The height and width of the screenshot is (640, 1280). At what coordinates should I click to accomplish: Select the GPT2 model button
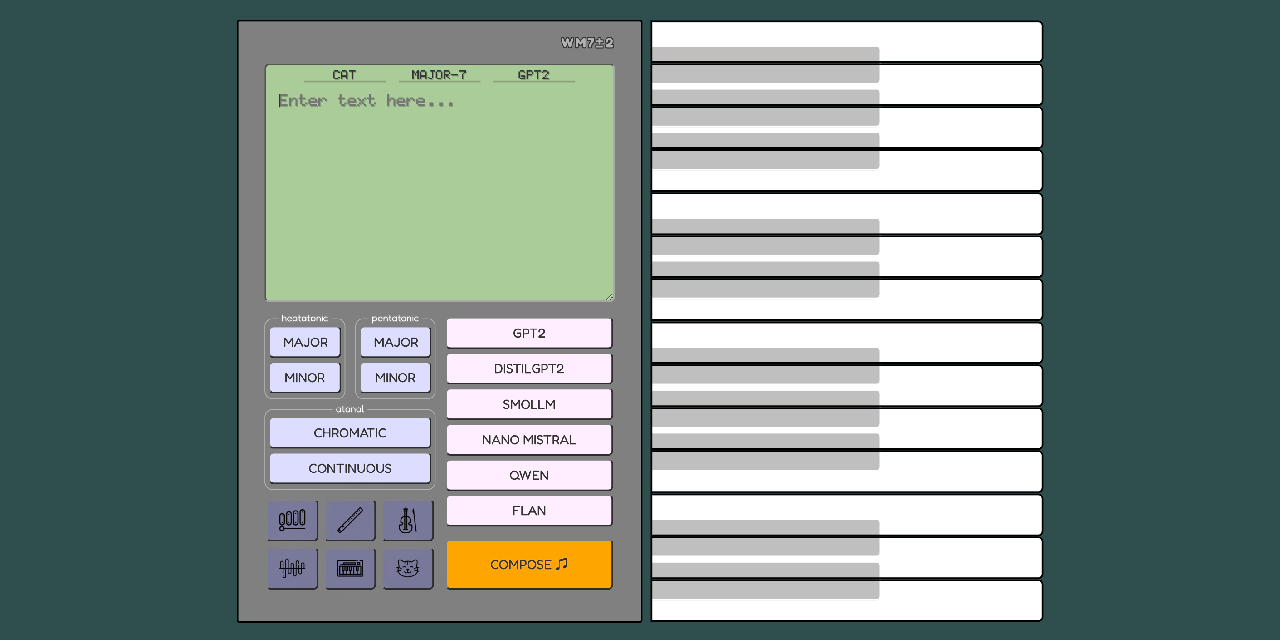click(529, 333)
